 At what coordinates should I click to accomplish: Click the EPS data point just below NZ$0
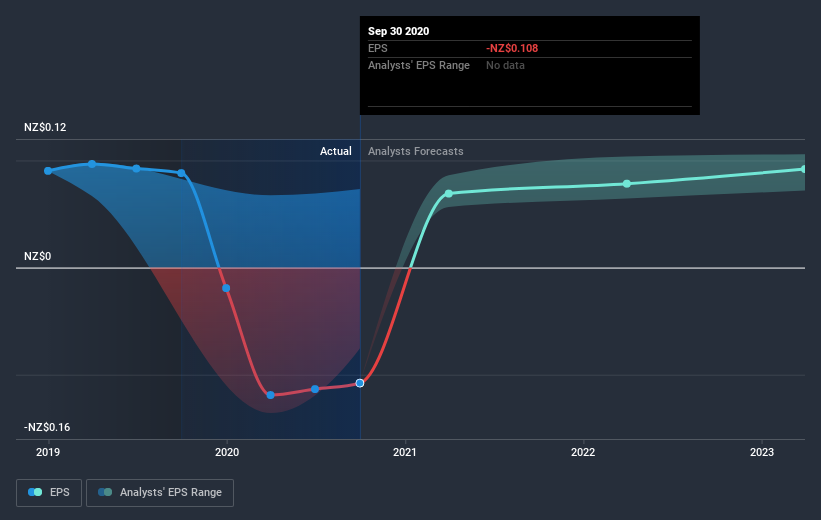[226, 288]
